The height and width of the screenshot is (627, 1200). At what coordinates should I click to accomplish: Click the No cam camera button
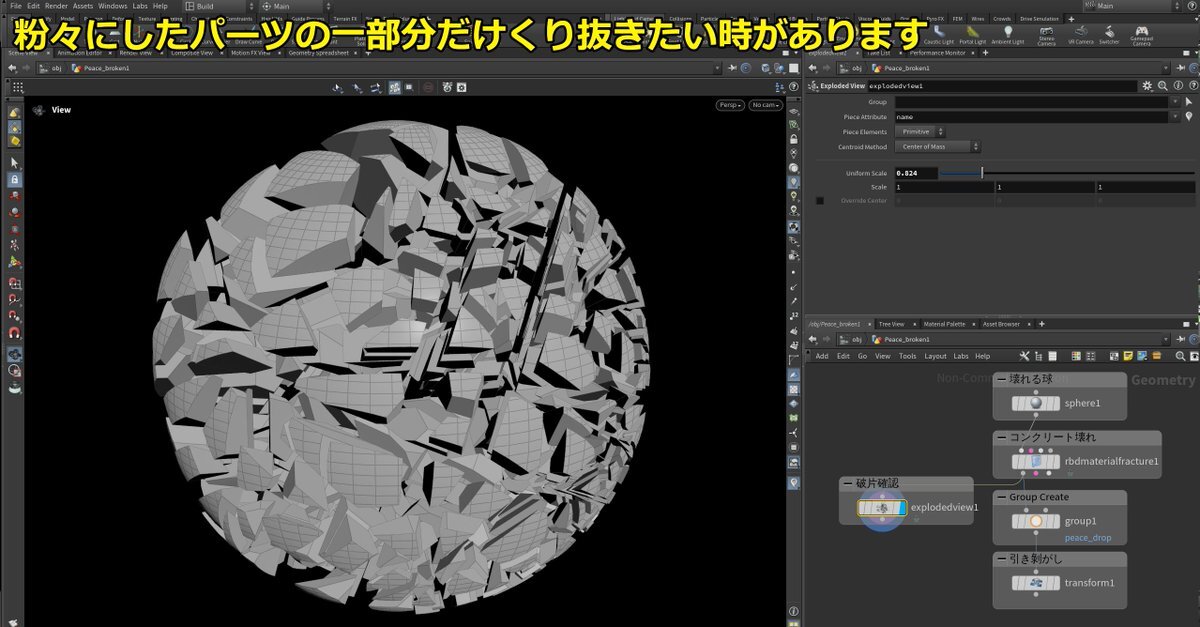pyautogui.click(x=766, y=105)
